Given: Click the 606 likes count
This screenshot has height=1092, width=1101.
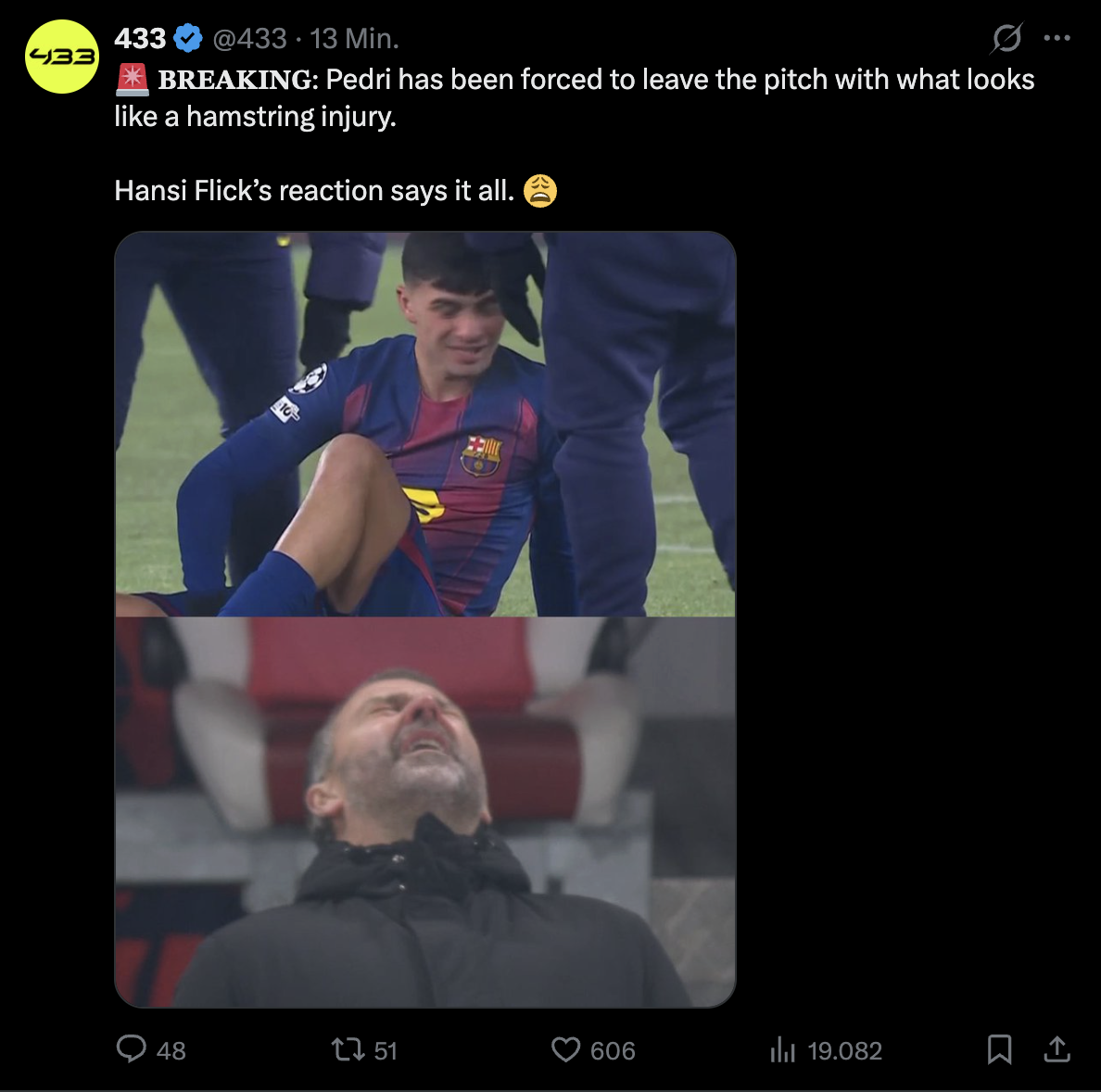Looking at the screenshot, I should [613, 1050].
